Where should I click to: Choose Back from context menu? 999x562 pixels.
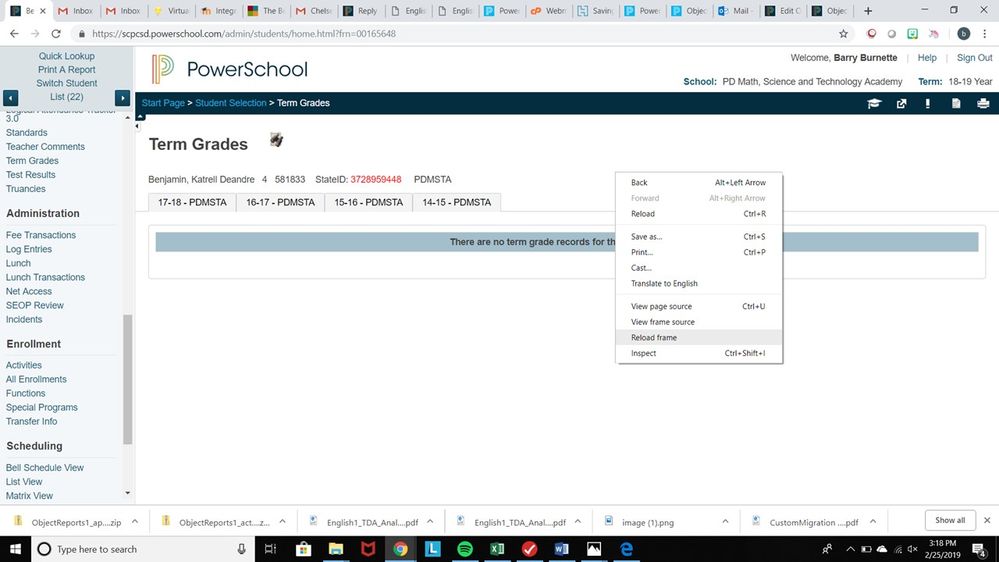699,182
